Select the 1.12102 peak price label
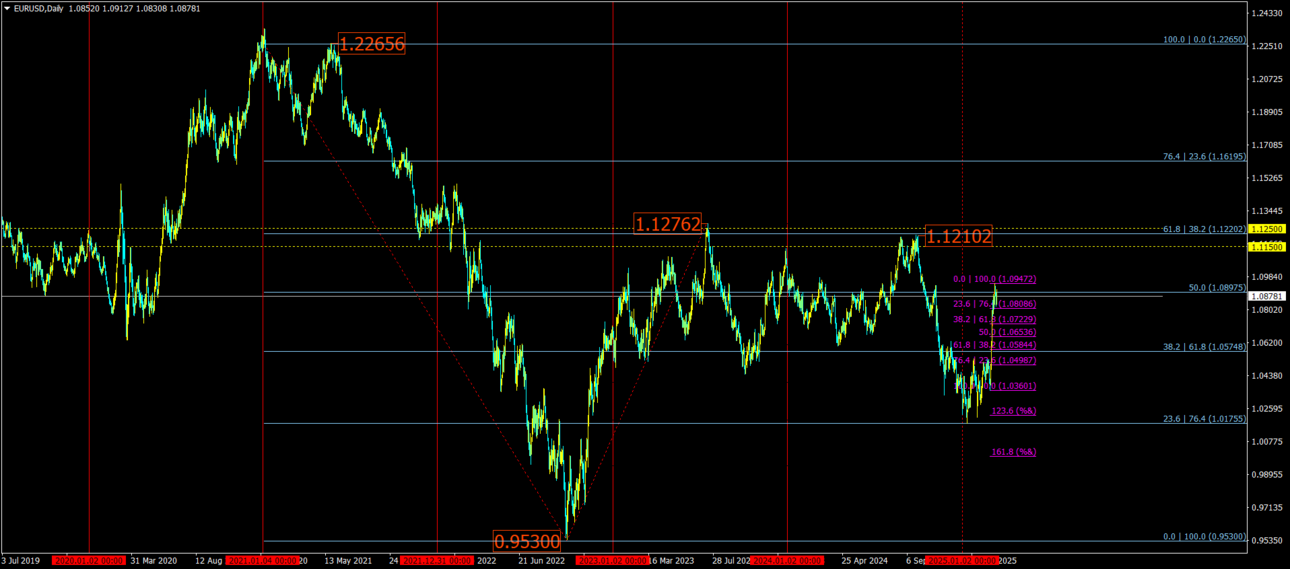 958,237
